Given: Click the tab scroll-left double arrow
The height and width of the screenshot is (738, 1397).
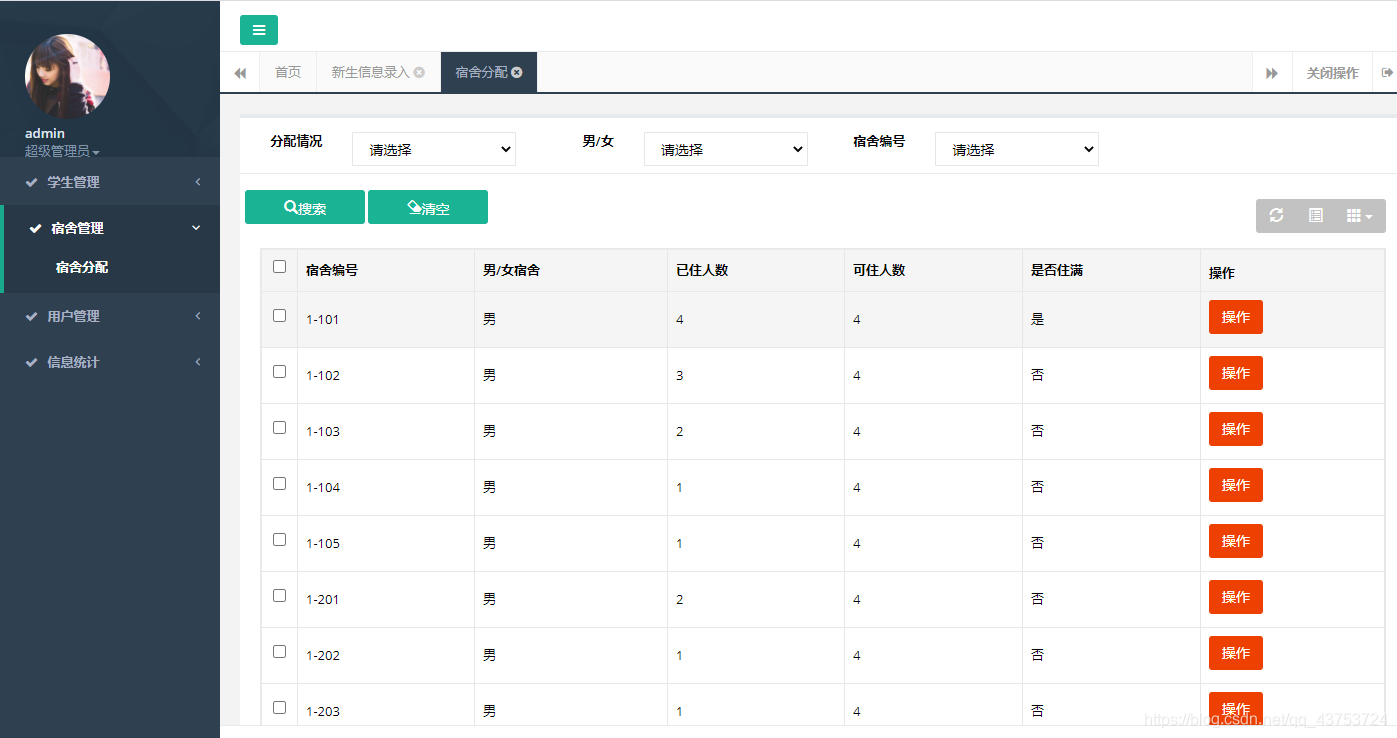Looking at the screenshot, I should 240,73.
